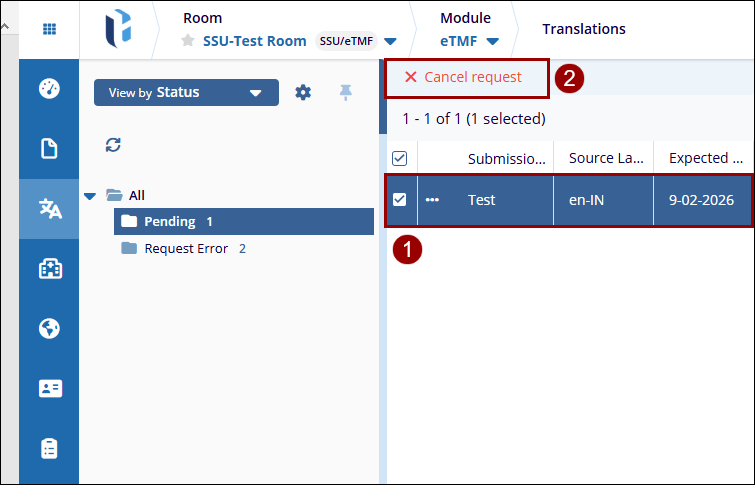Click the globe sidebar icon
The image size is (755, 485).
pyautogui.click(x=49, y=328)
